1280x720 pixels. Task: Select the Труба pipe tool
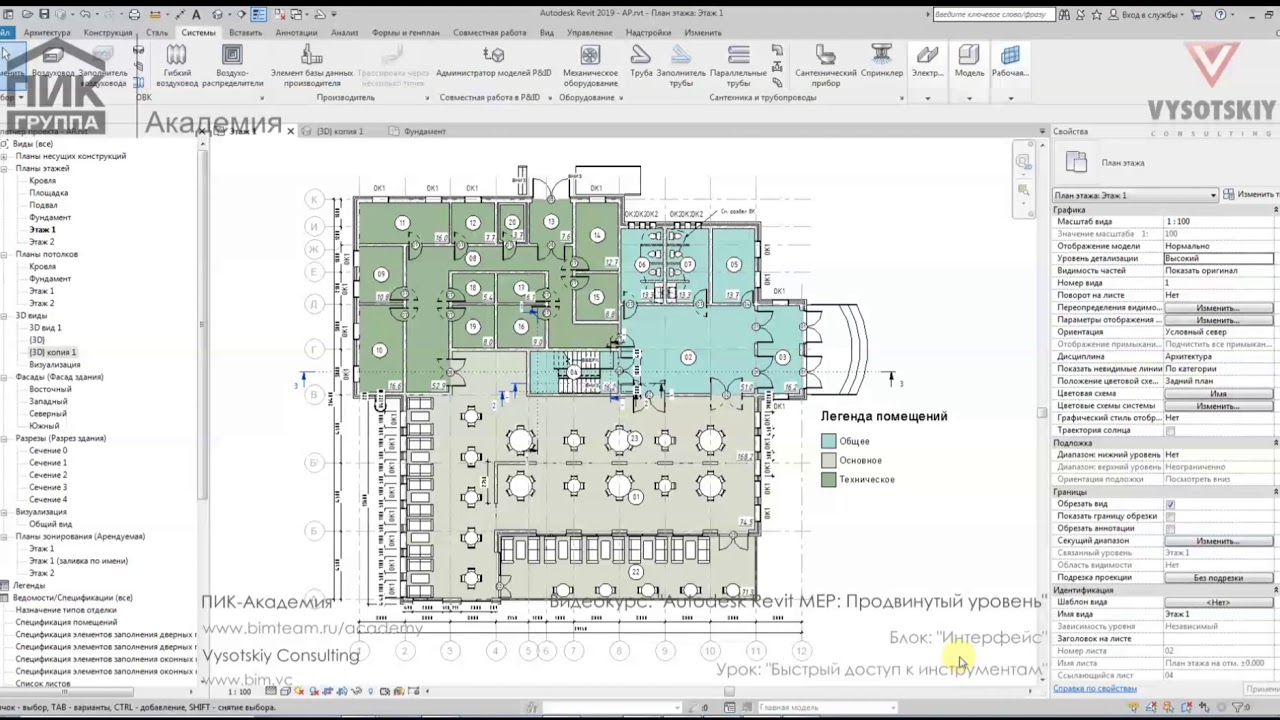pyautogui.click(x=641, y=62)
